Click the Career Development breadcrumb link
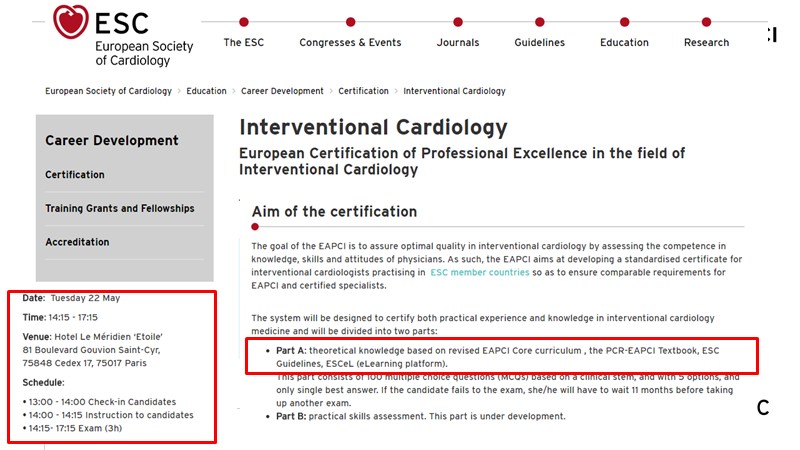 [282, 91]
